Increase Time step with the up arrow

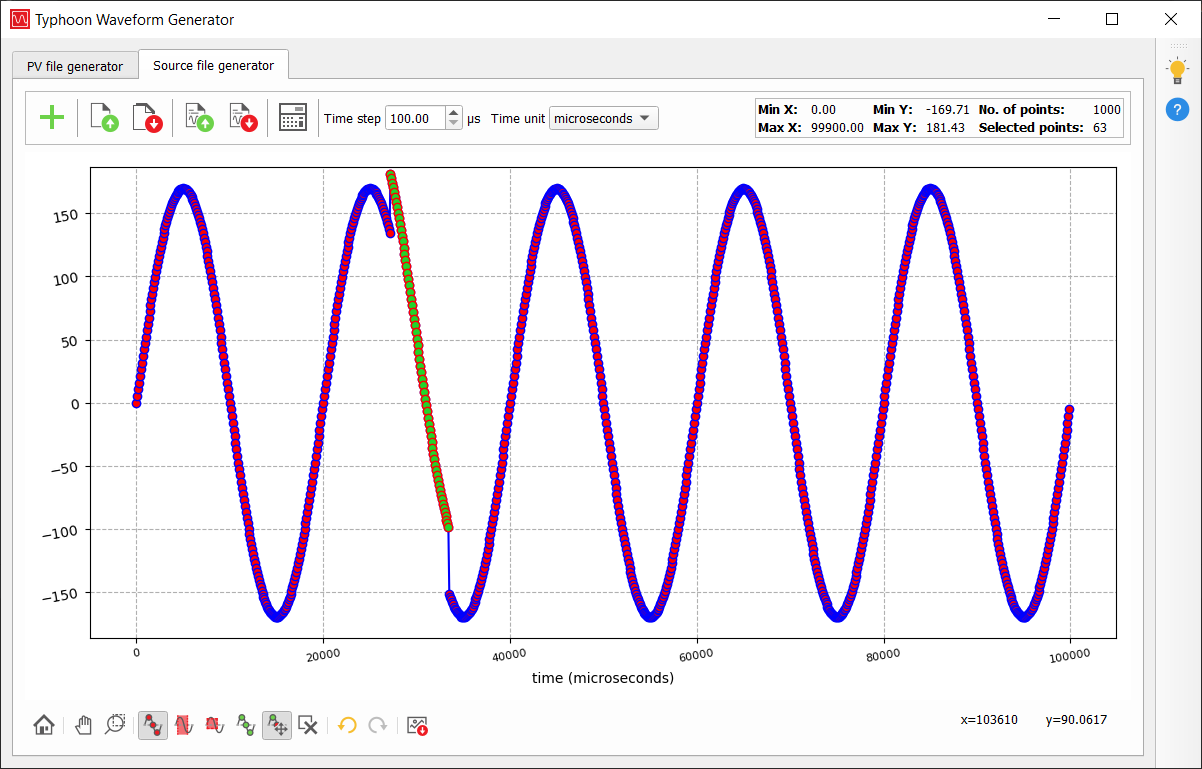(454, 113)
